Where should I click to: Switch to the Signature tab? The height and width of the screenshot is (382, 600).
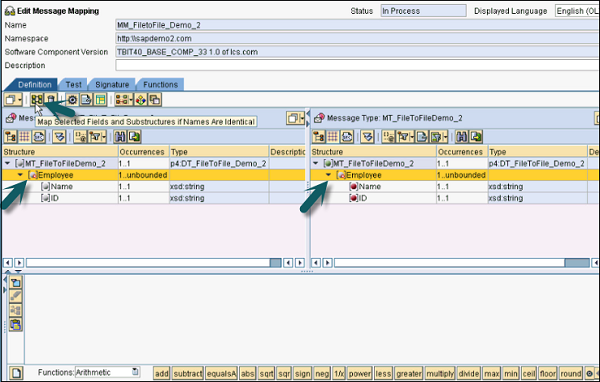pos(112,85)
